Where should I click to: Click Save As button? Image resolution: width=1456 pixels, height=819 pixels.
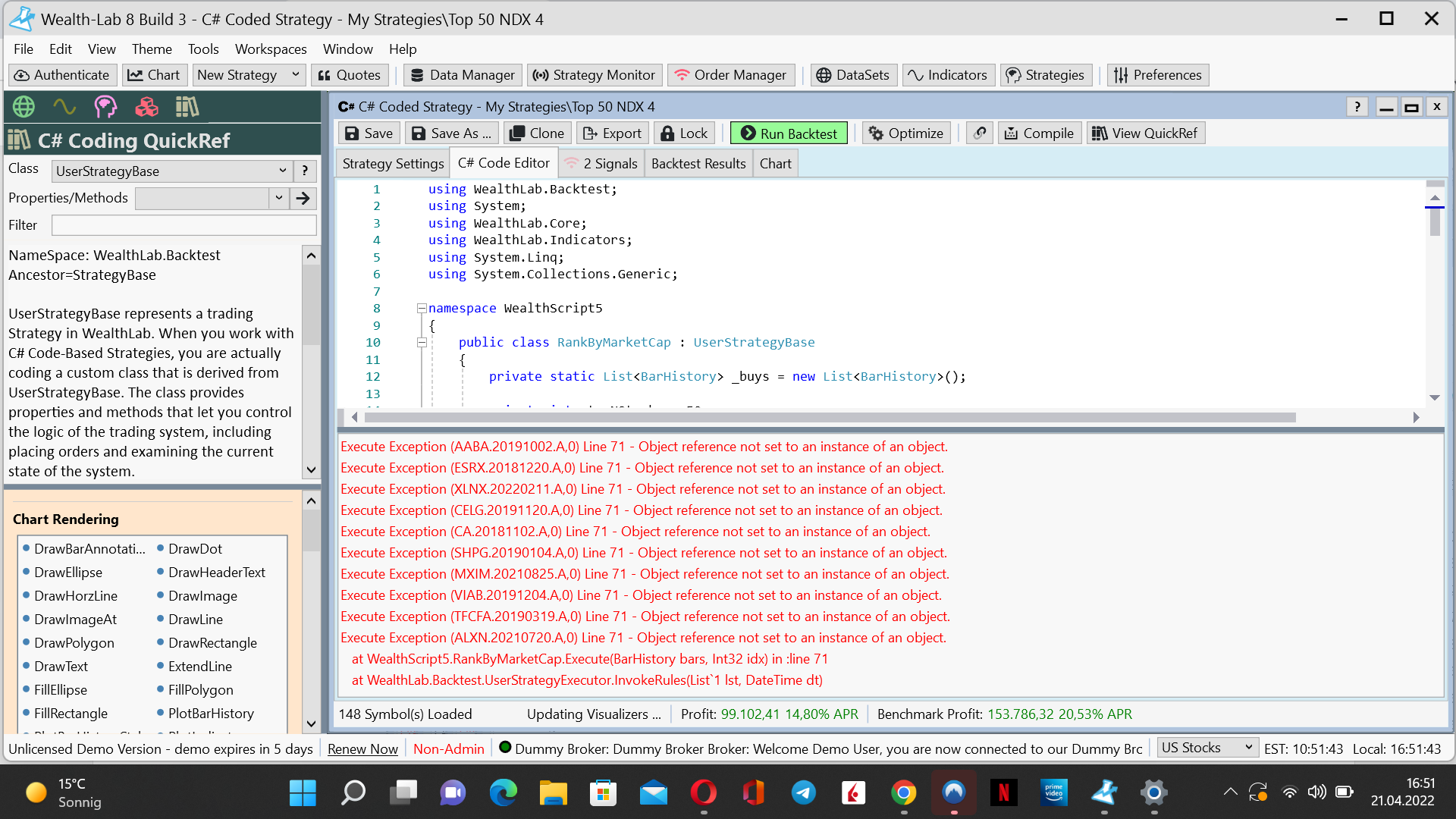pyautogui.click(x=453, y=133)
